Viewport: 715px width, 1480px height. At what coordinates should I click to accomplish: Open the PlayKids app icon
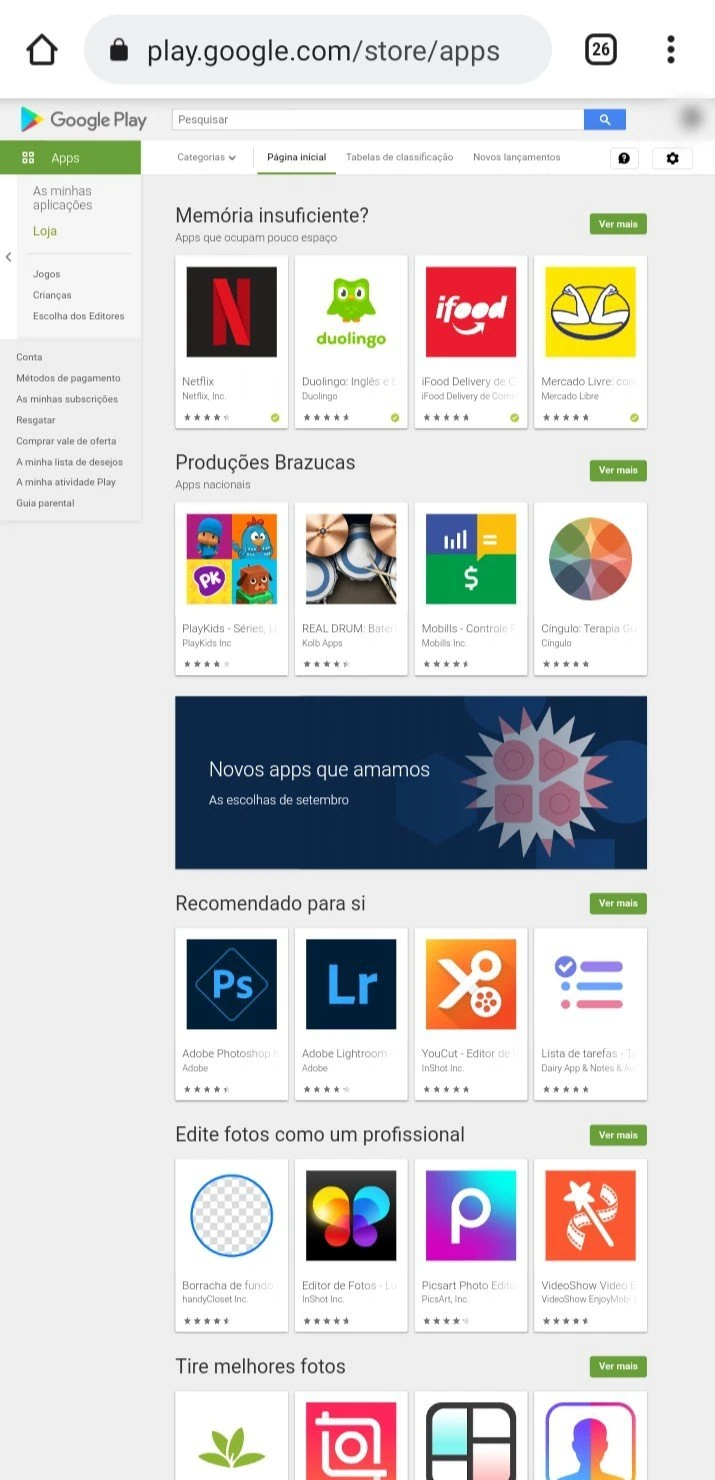click(x=231, y=559)
